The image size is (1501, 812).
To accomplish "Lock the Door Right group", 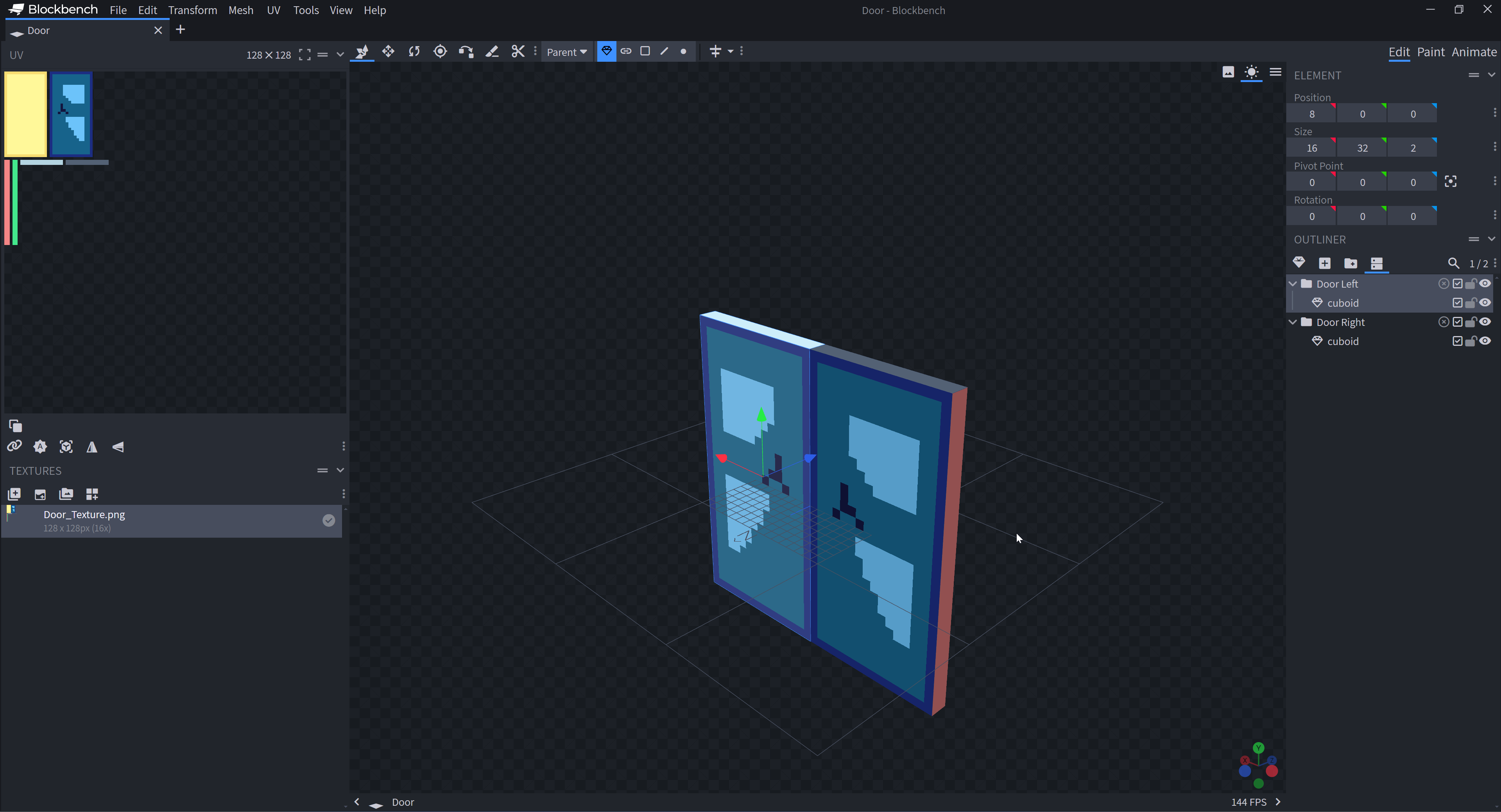I will pyautogui.click(x=1471, y=322).
